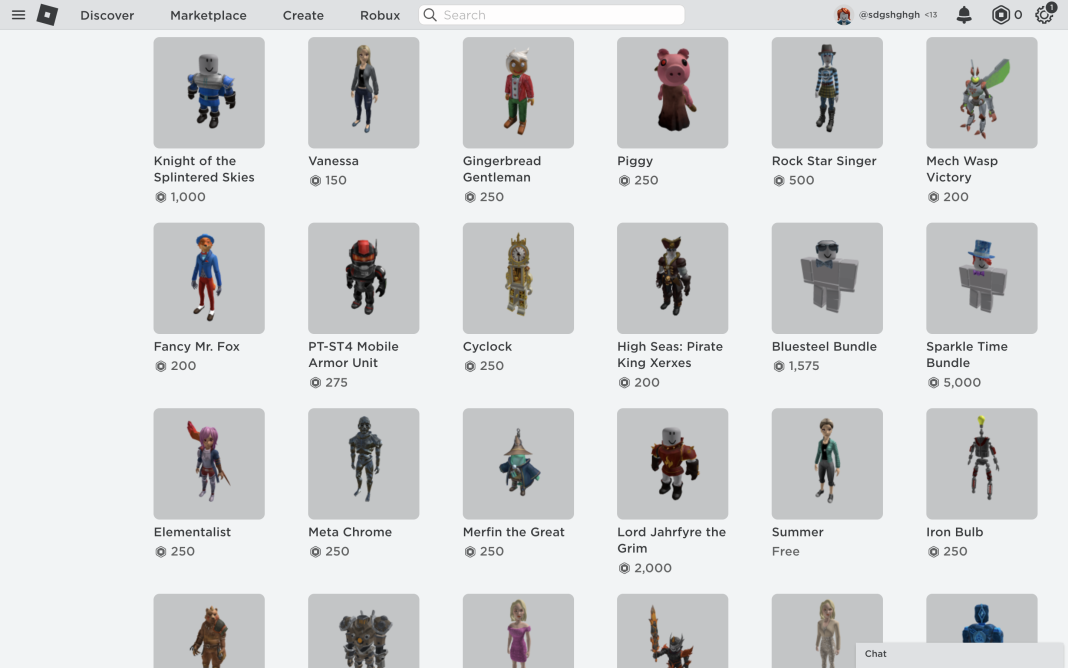Click the user avatar headshot icon
Viewport: 1068px width, 668px height.
pyautogui.click(x=843, y=14)
